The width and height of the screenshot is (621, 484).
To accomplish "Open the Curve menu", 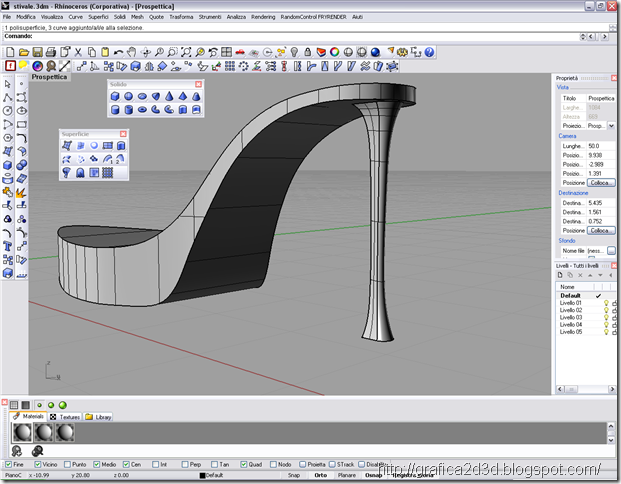I will [76, 17].
